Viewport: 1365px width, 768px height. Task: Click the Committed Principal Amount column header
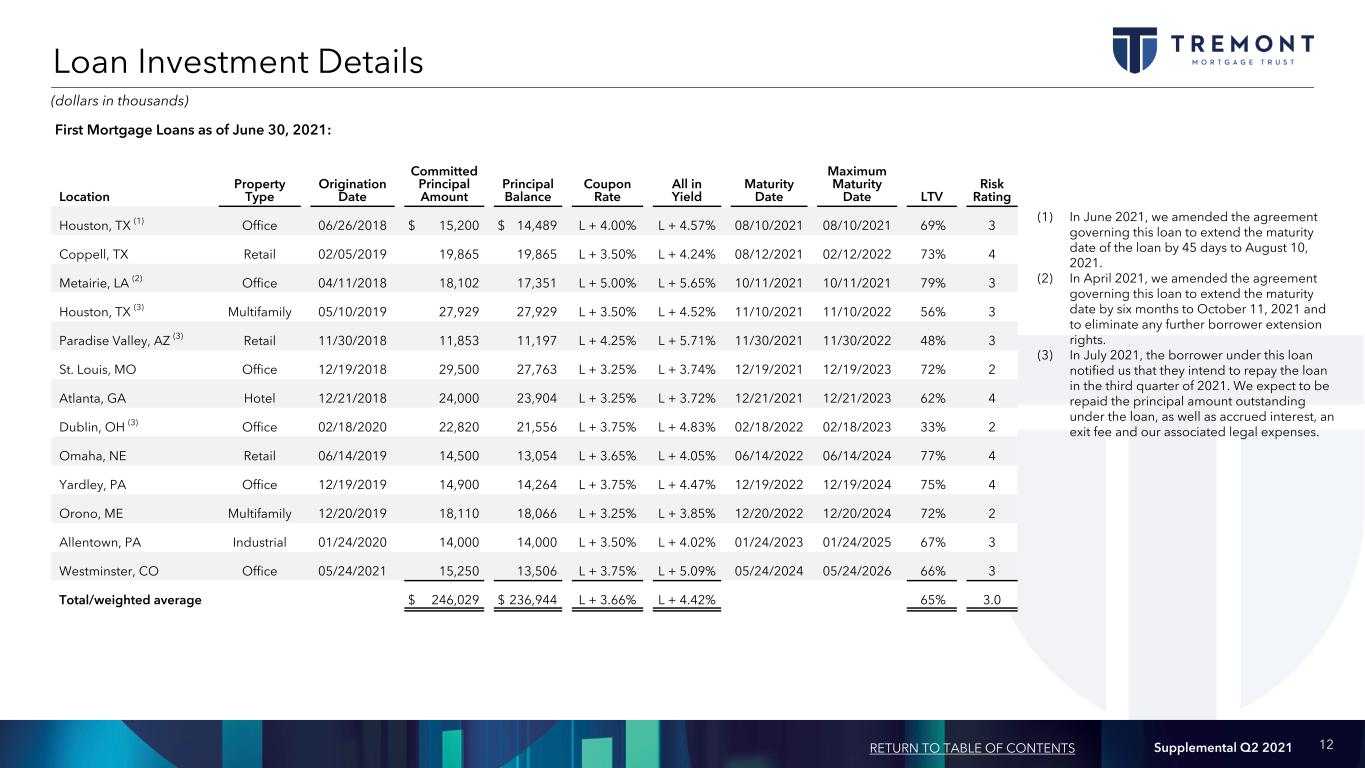click(444, 184)
